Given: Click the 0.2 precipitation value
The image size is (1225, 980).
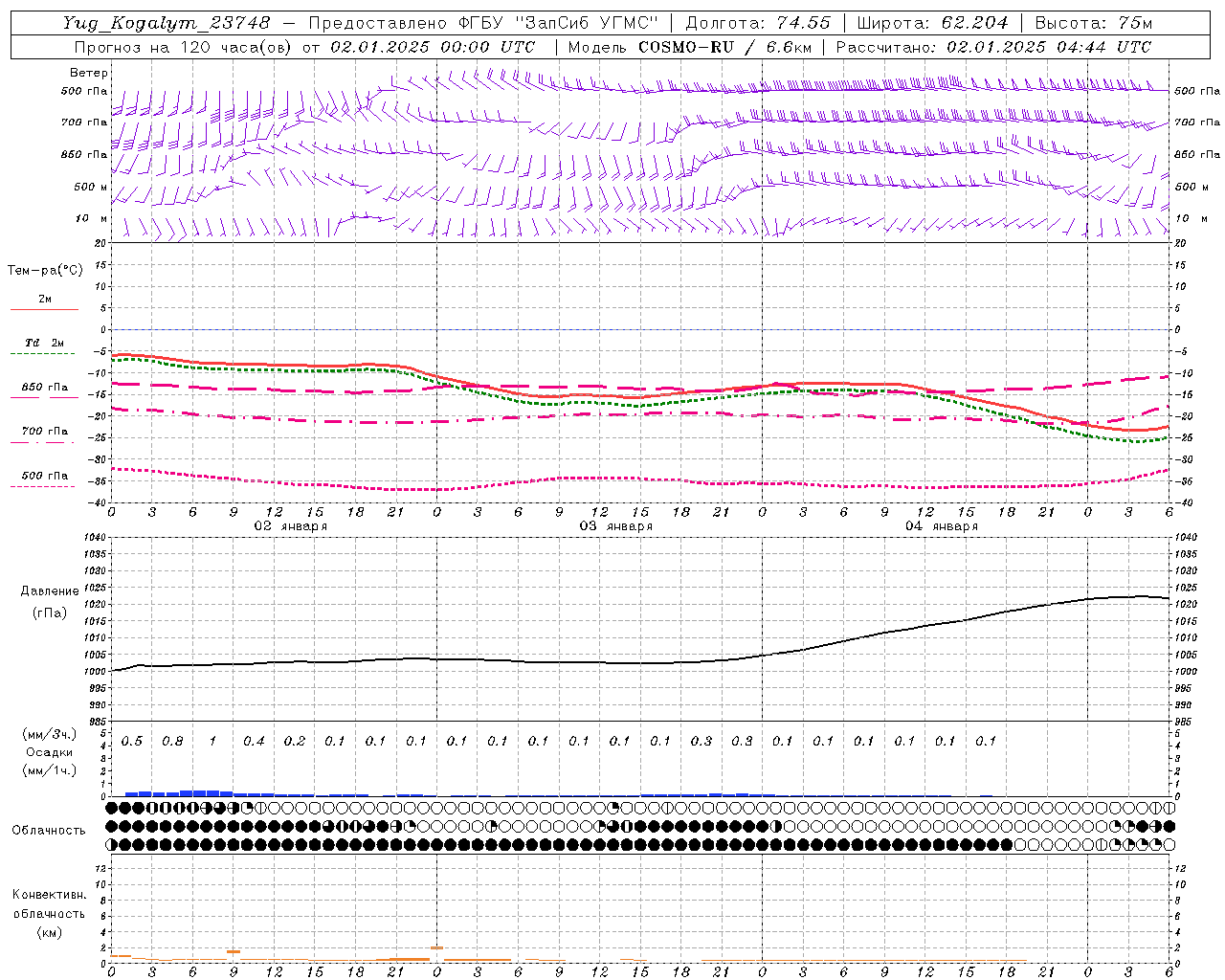Looking at the screenshot, I should 294,741.
